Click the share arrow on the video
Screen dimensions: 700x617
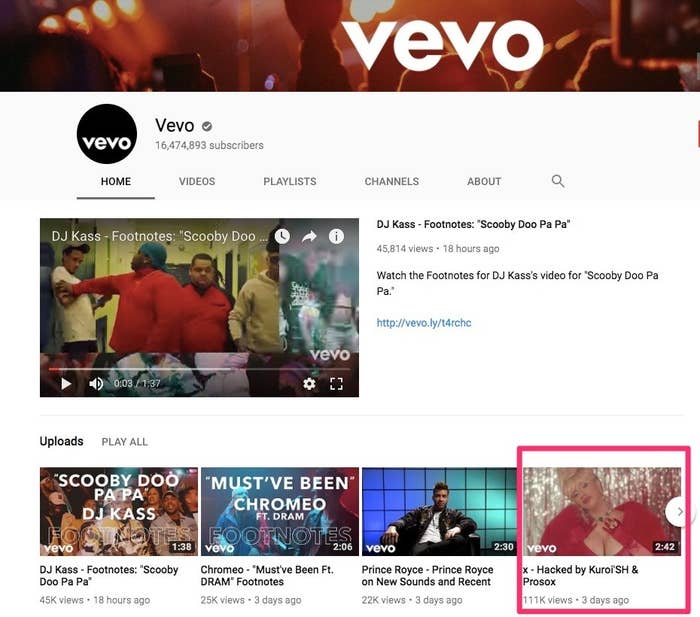pos(309,237)
